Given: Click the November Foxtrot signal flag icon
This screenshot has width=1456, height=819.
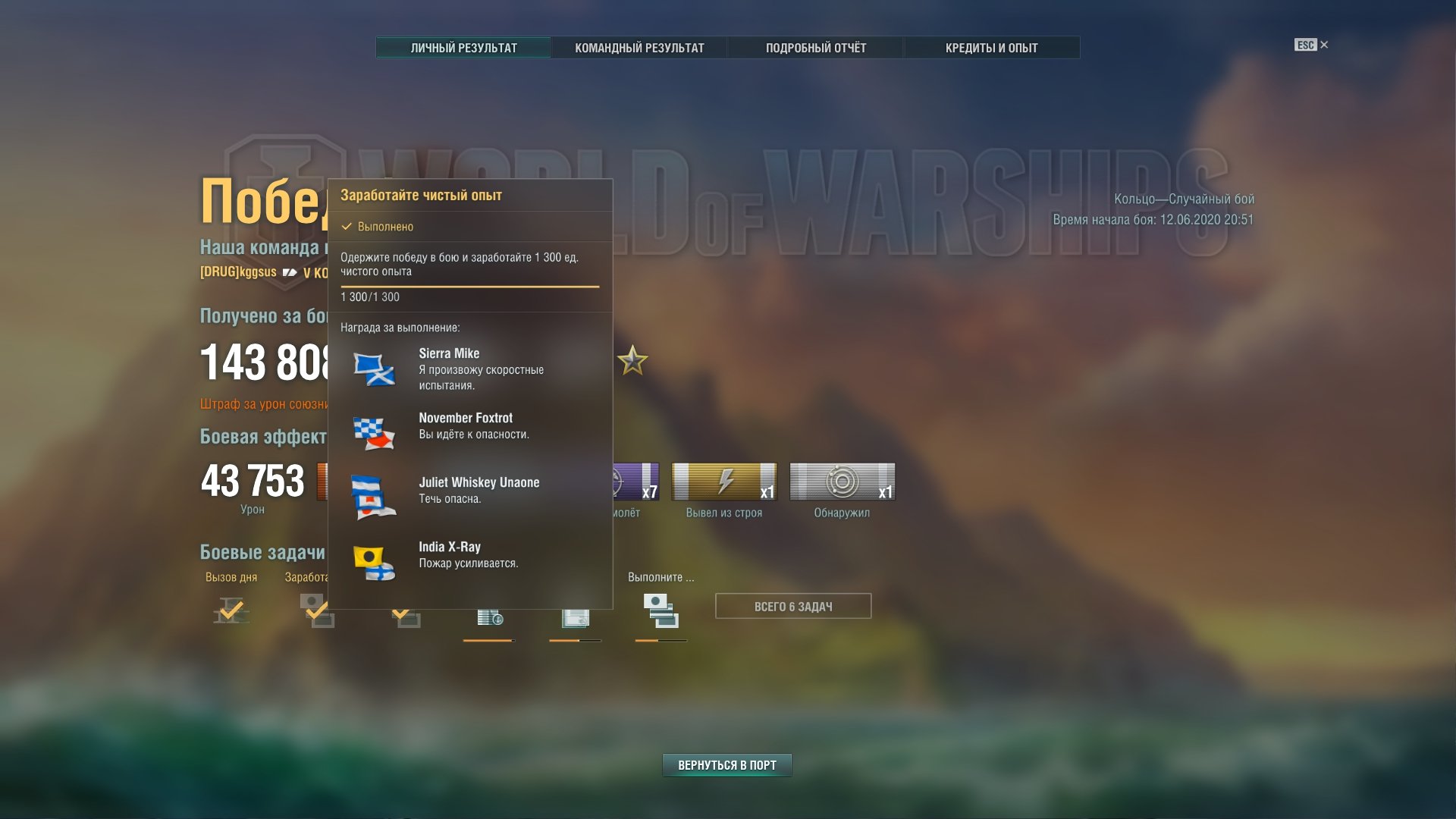Looking at the screenshot, I should click(x=374, y=433).
